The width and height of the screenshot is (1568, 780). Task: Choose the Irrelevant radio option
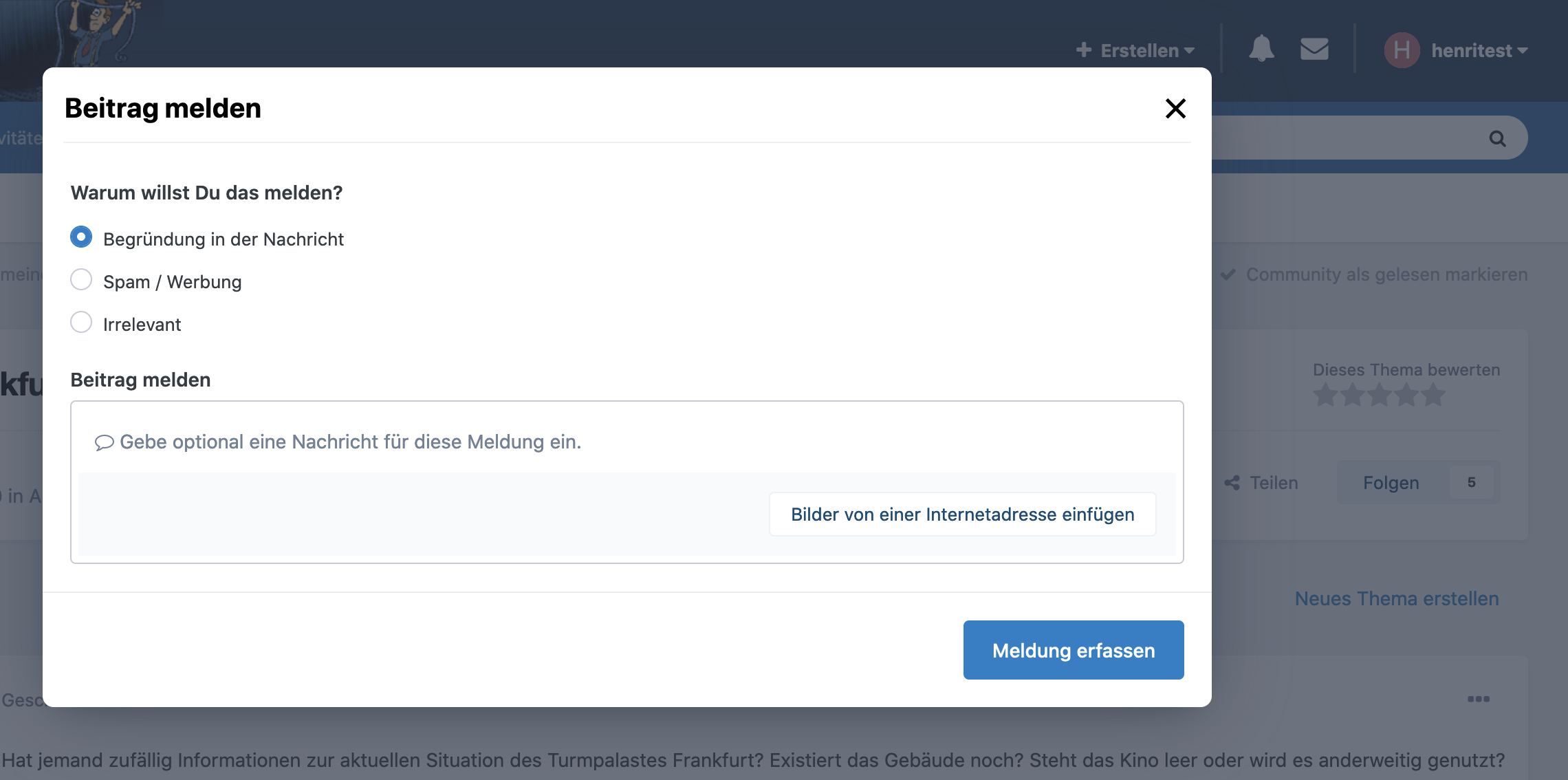(x=81, y=323)
